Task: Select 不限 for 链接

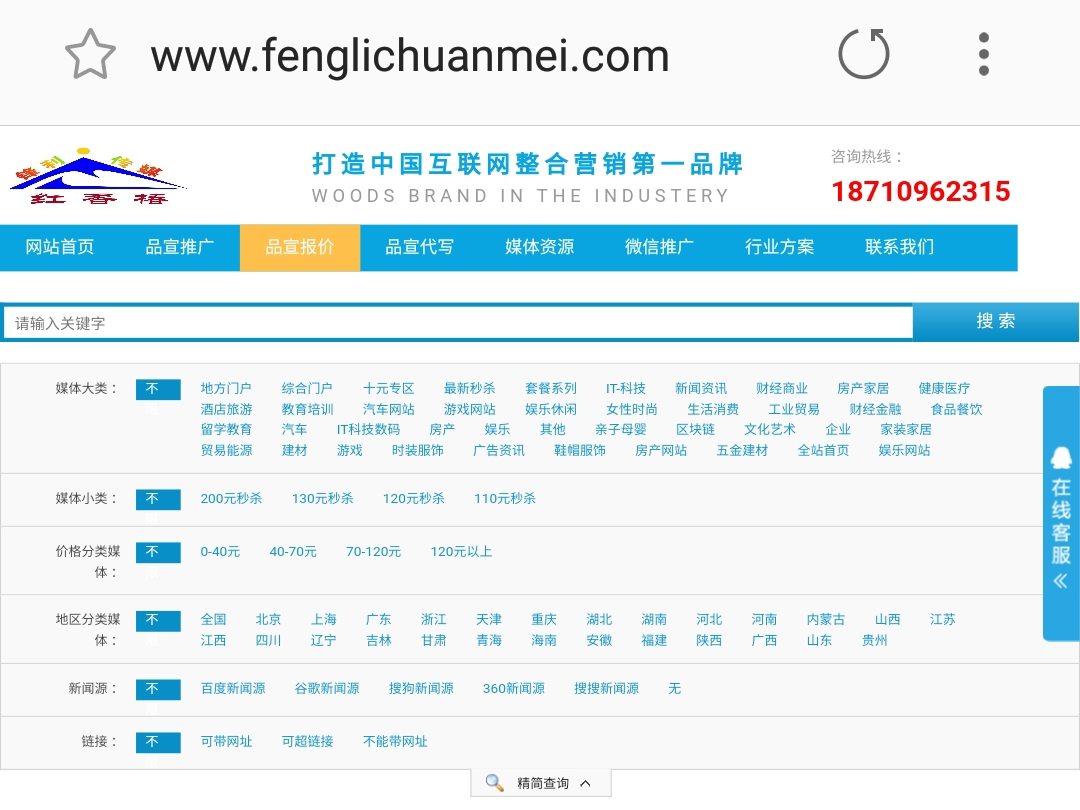Action: [x=157, y=743]
